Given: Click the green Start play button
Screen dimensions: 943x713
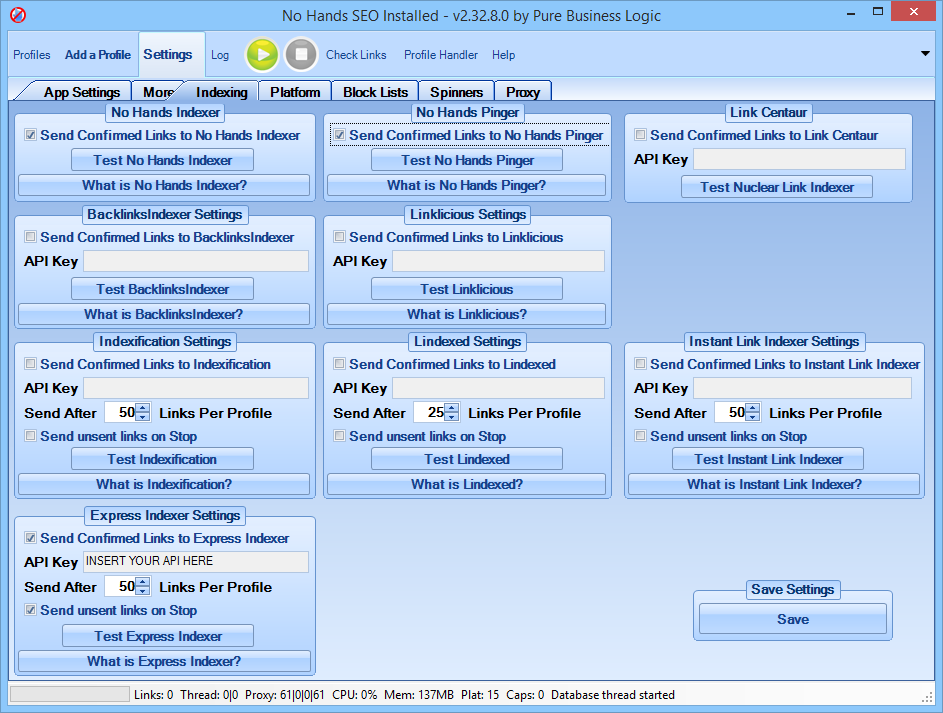Looking at the screenshot, I should click(x=262, y=55).
